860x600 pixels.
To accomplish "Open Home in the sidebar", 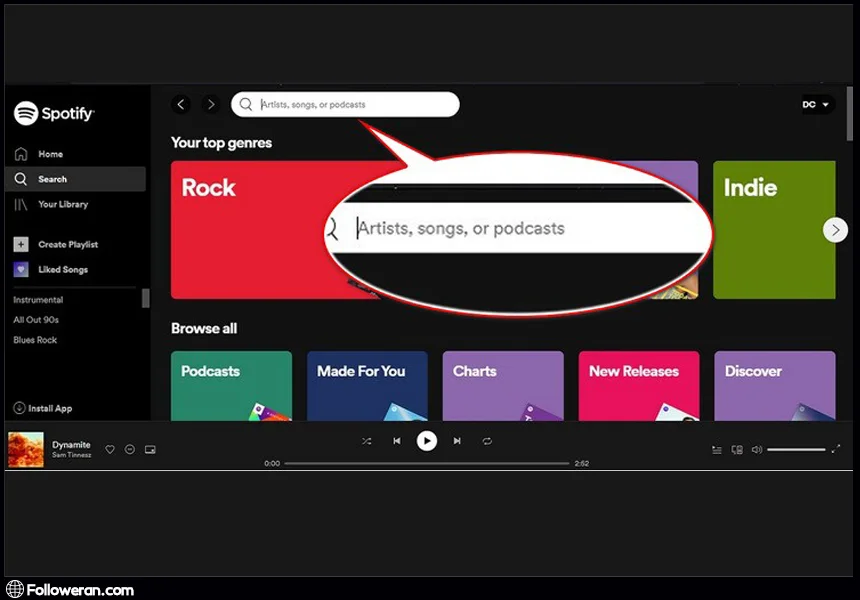I will [50, 154].
